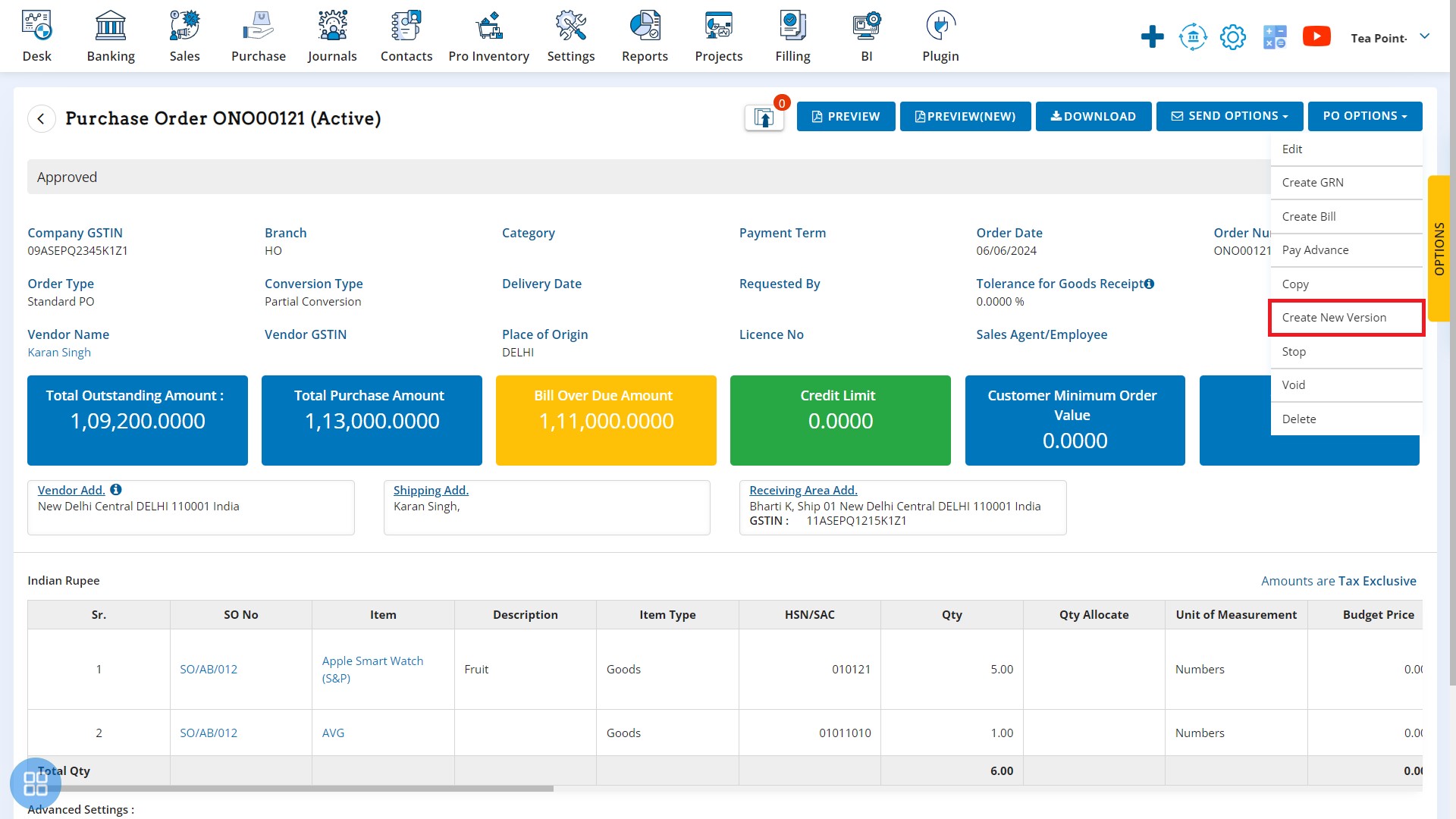Open the yellow OPTIONS side tab
Screen dimensions: 1456x819
(1439, 249)
